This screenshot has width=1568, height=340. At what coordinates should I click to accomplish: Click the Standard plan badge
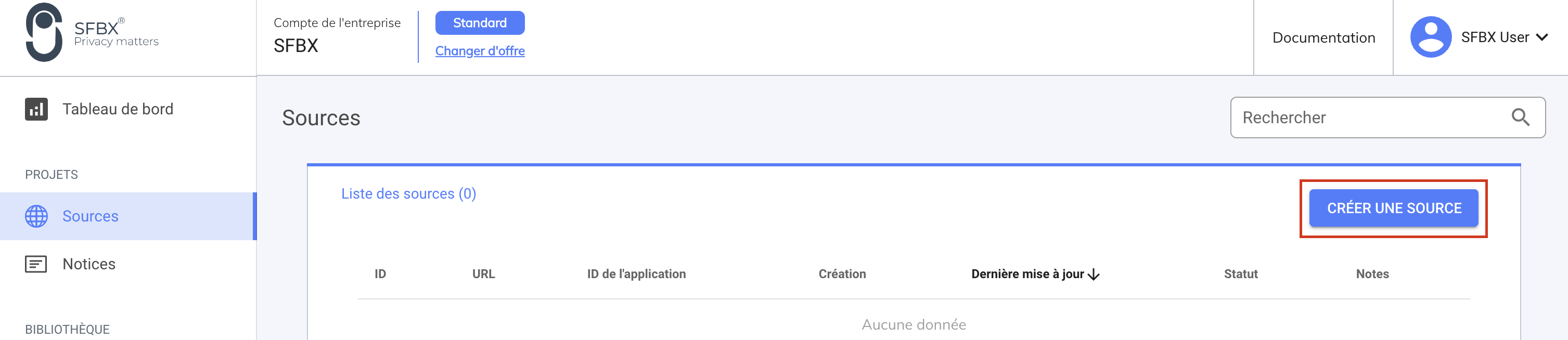[480, 23]
